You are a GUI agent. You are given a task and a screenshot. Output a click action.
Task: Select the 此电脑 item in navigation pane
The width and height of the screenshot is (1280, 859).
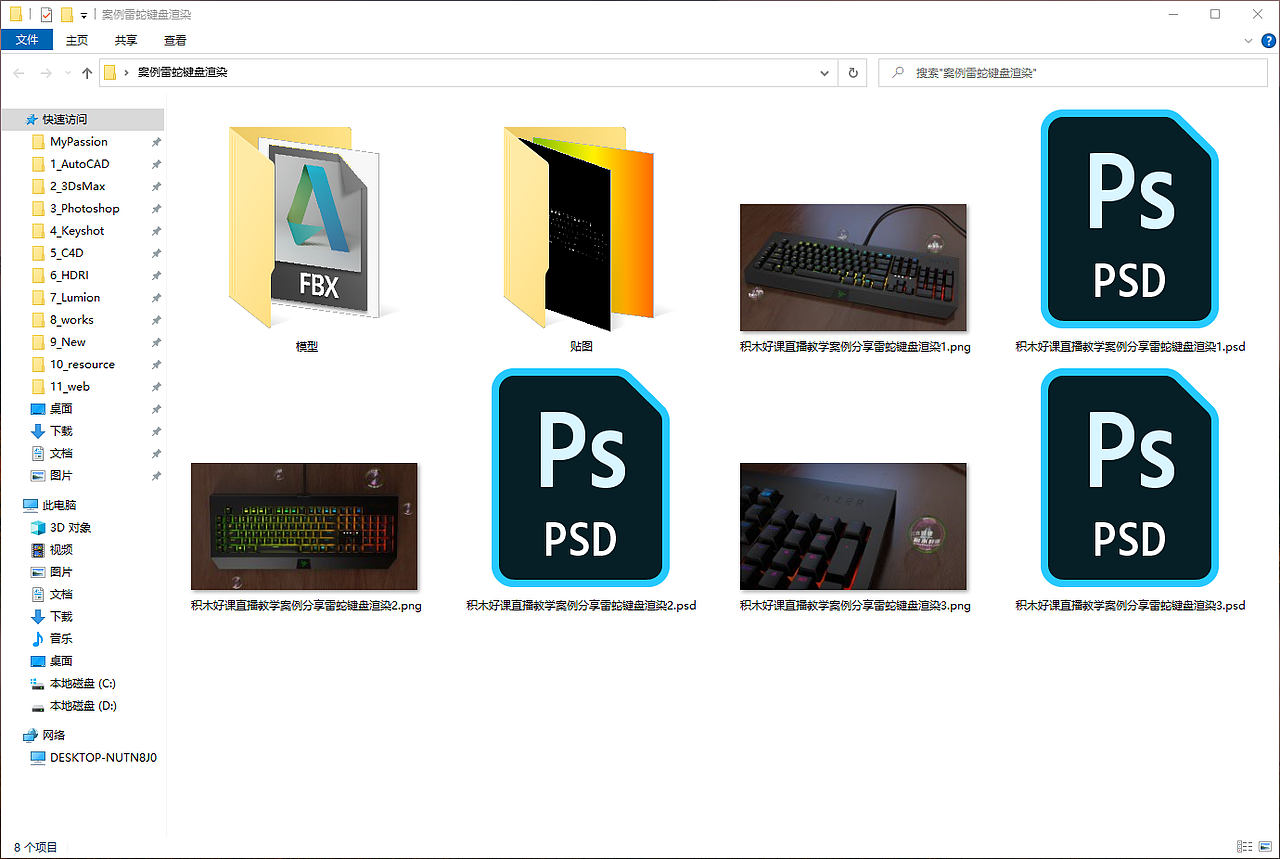pos(59,506)
